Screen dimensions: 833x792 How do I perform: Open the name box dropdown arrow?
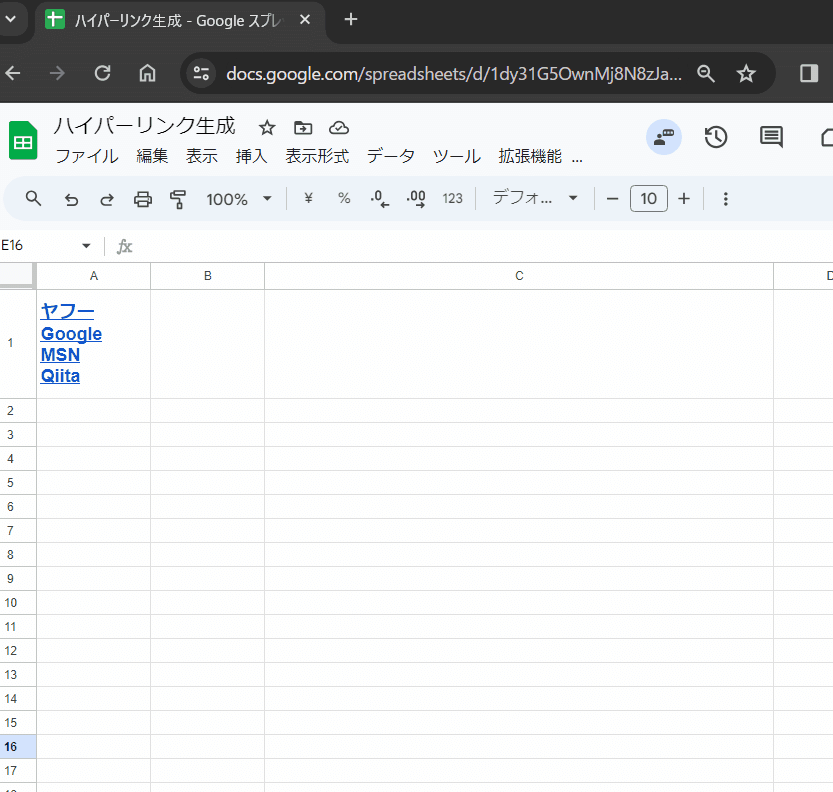coord(86,245)
